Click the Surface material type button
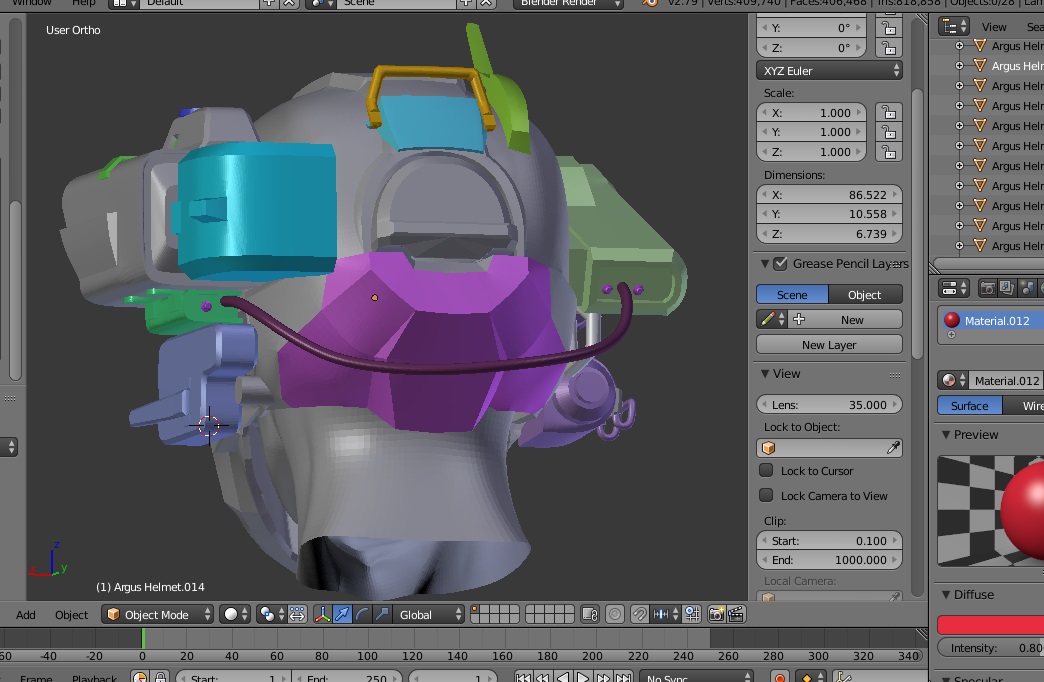Viewport: 1044px width, 682px height. (x=969, y=406)
